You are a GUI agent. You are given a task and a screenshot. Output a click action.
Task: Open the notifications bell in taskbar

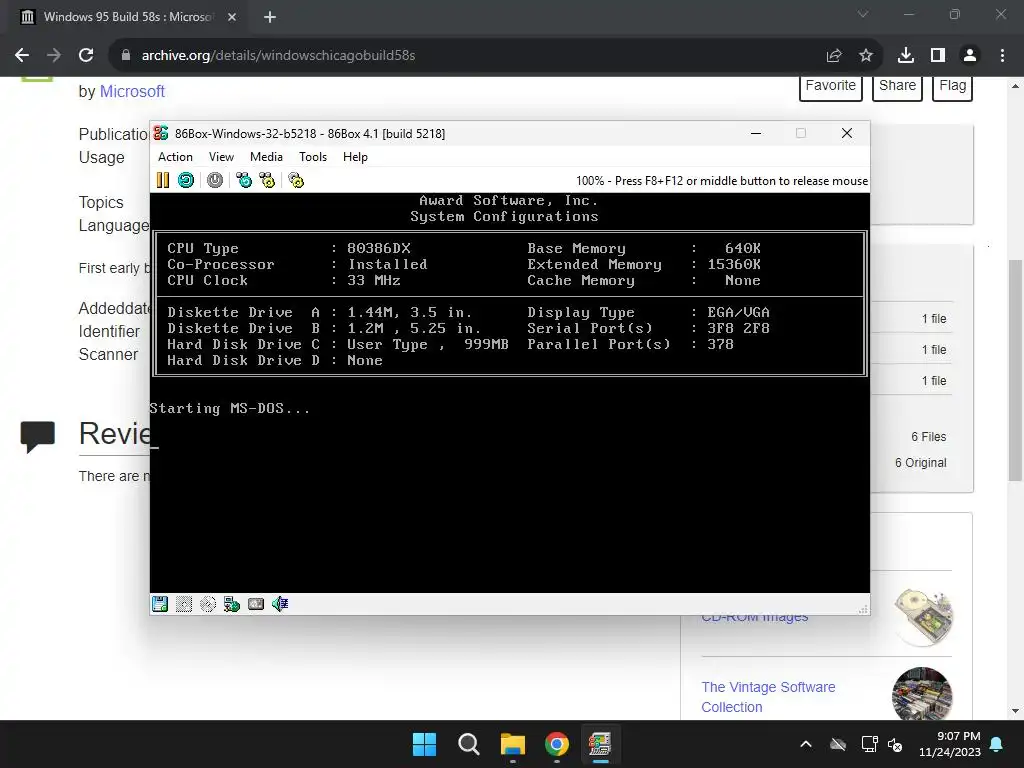(997, 744)
